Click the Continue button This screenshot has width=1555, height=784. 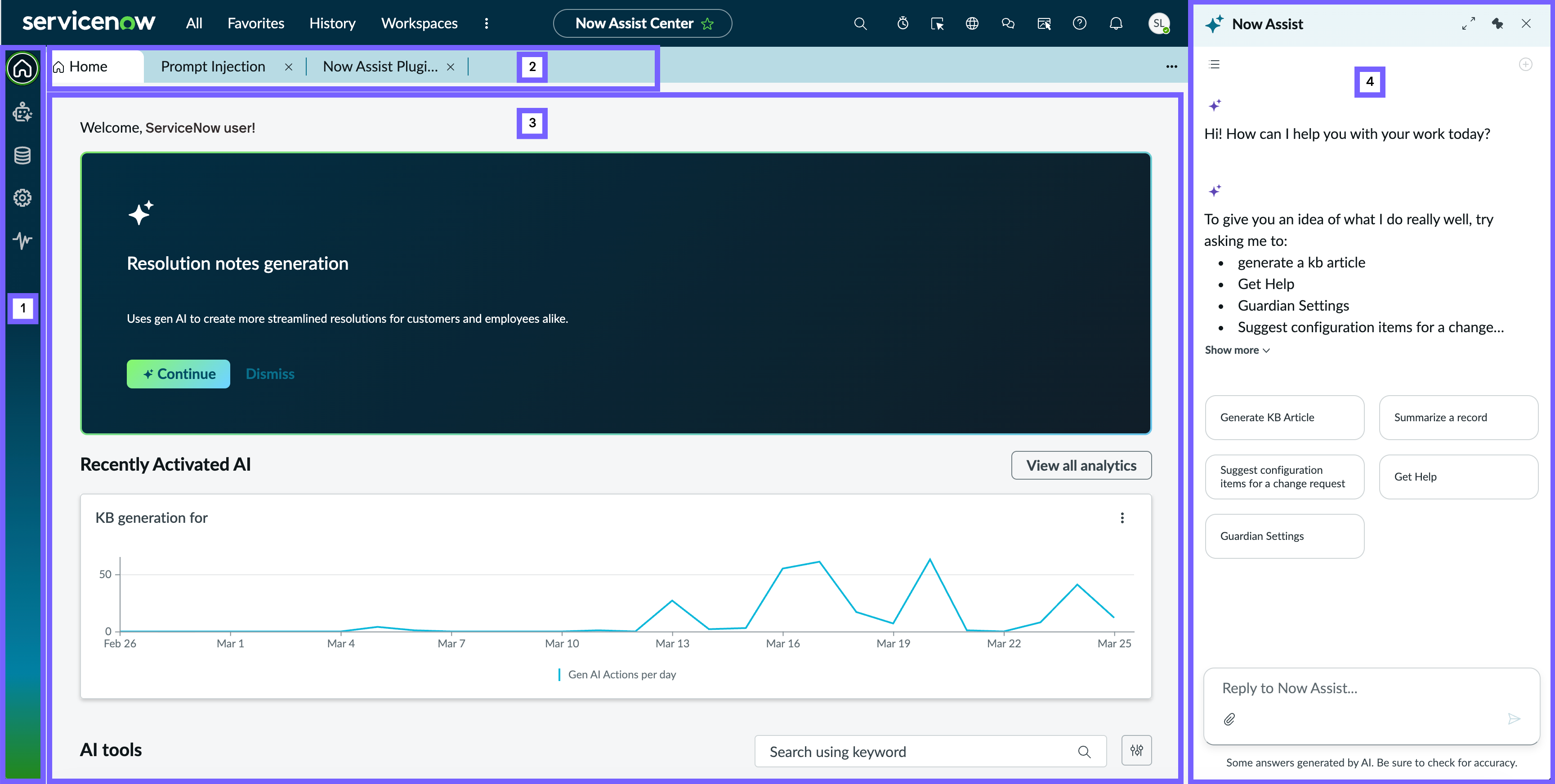click(179, 374)
